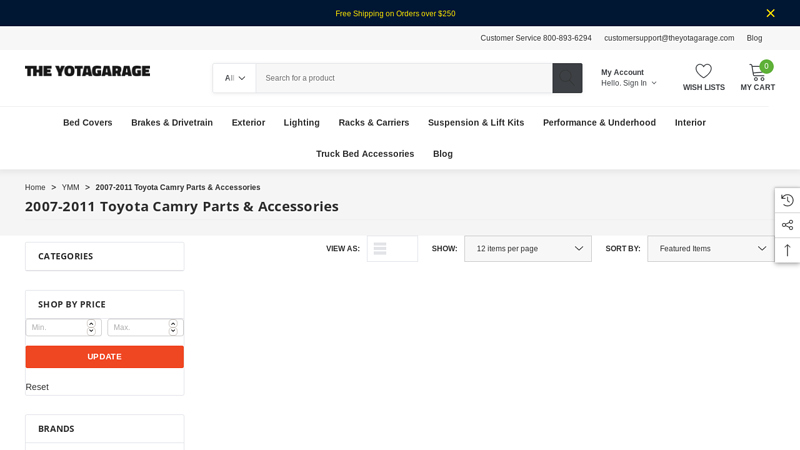
Task: Expand the Shop By Price panel
Action: point(105,304)
